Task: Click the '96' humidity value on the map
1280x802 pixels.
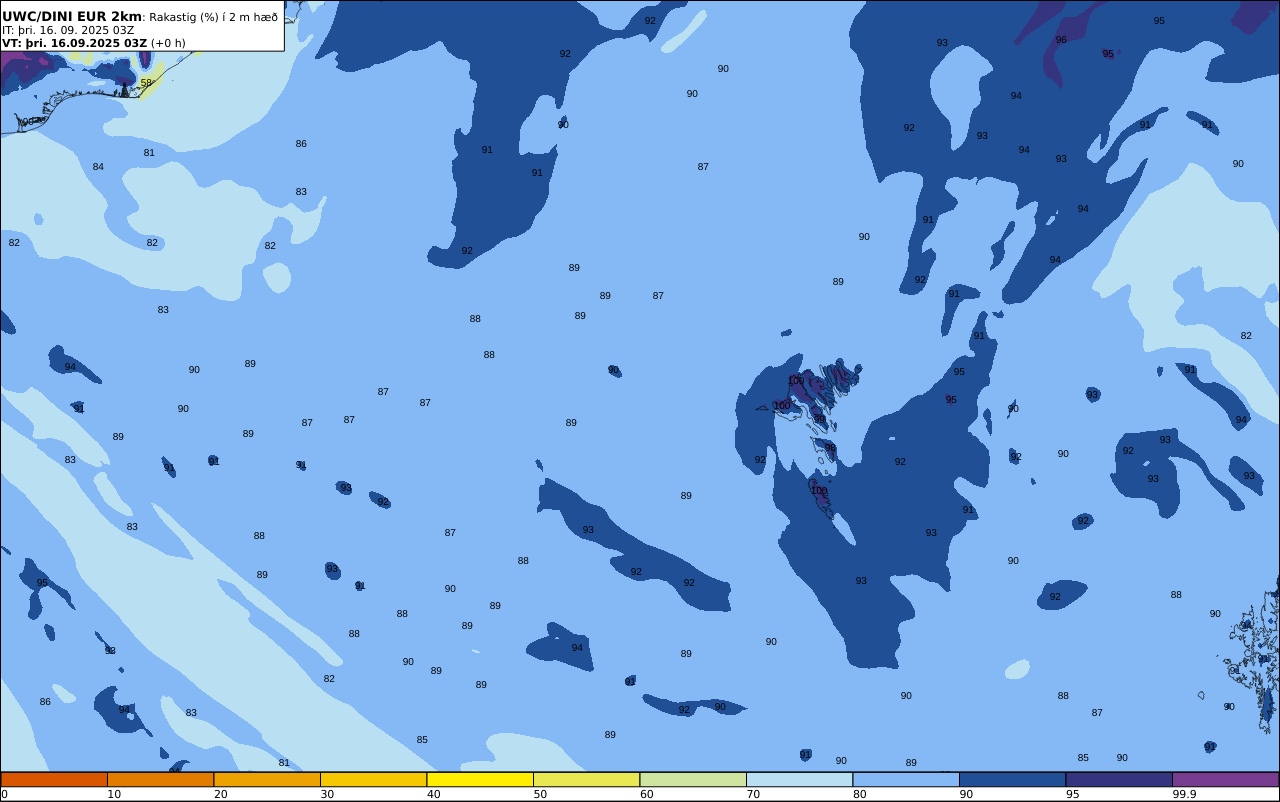Action: (1061, 40)
